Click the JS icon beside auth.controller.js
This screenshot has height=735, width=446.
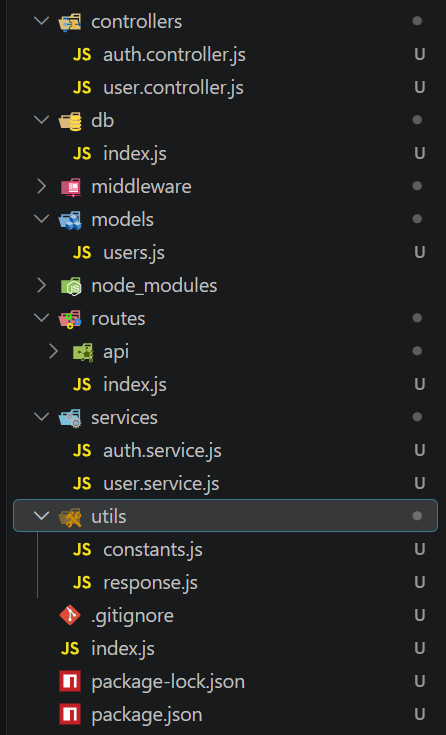82,55
